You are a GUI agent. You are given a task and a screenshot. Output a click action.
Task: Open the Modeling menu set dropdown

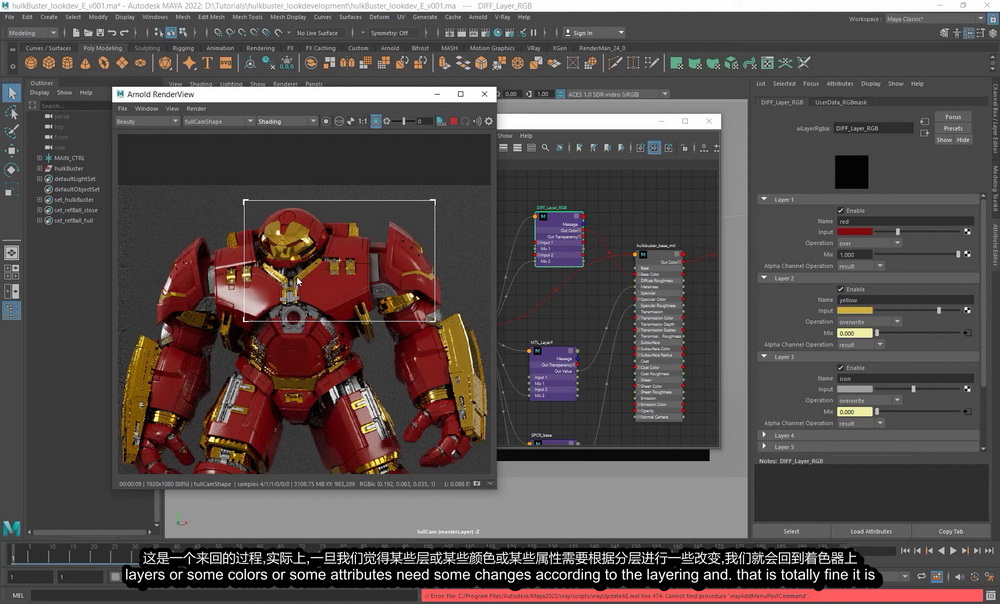tap(33, 33)
